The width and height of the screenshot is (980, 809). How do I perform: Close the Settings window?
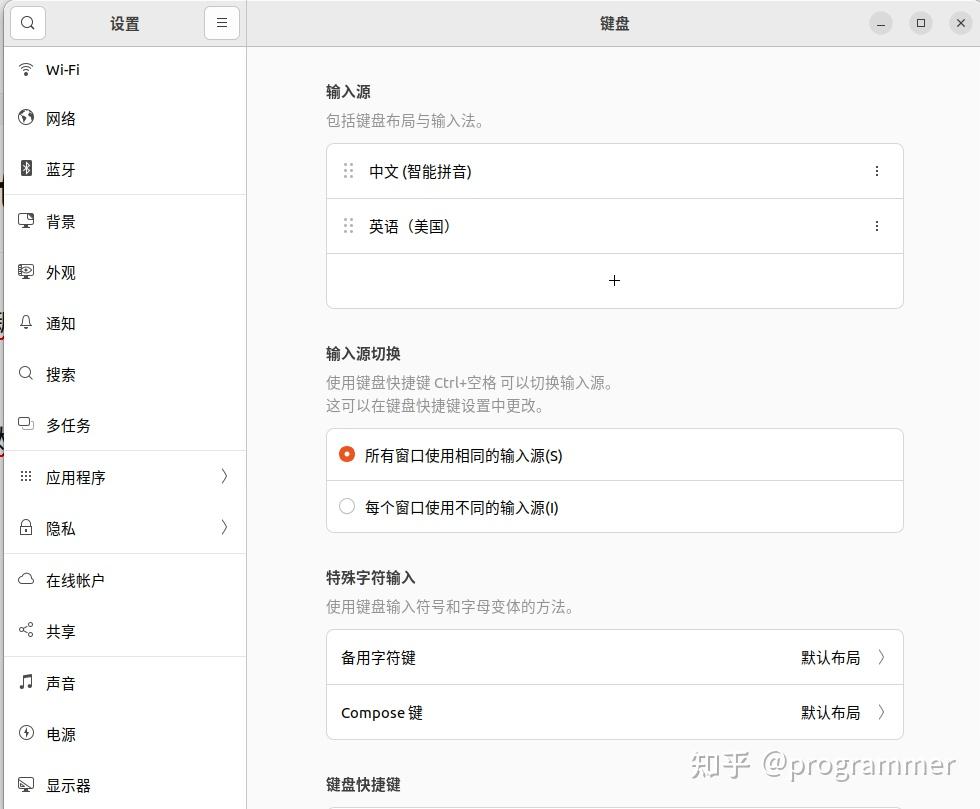click(x=961, y=23)
